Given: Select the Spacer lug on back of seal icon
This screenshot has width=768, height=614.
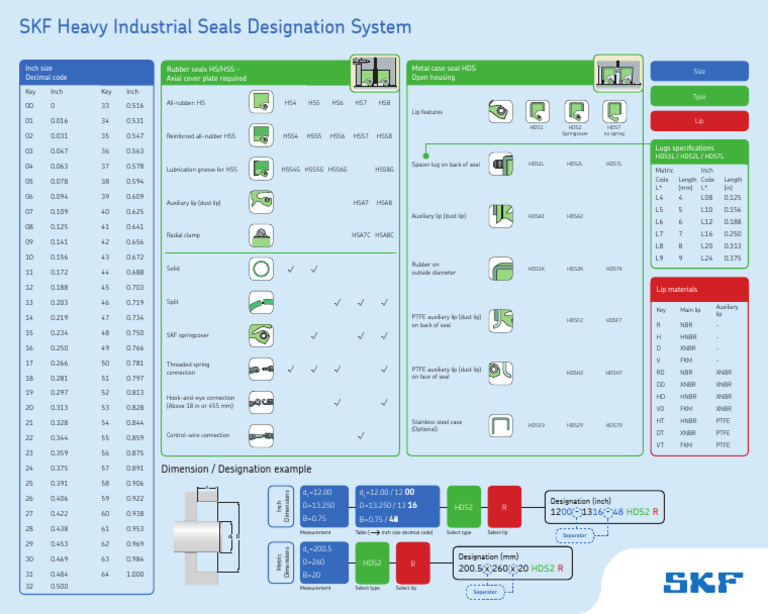Looking at the screenshot, I should point(501,164).
